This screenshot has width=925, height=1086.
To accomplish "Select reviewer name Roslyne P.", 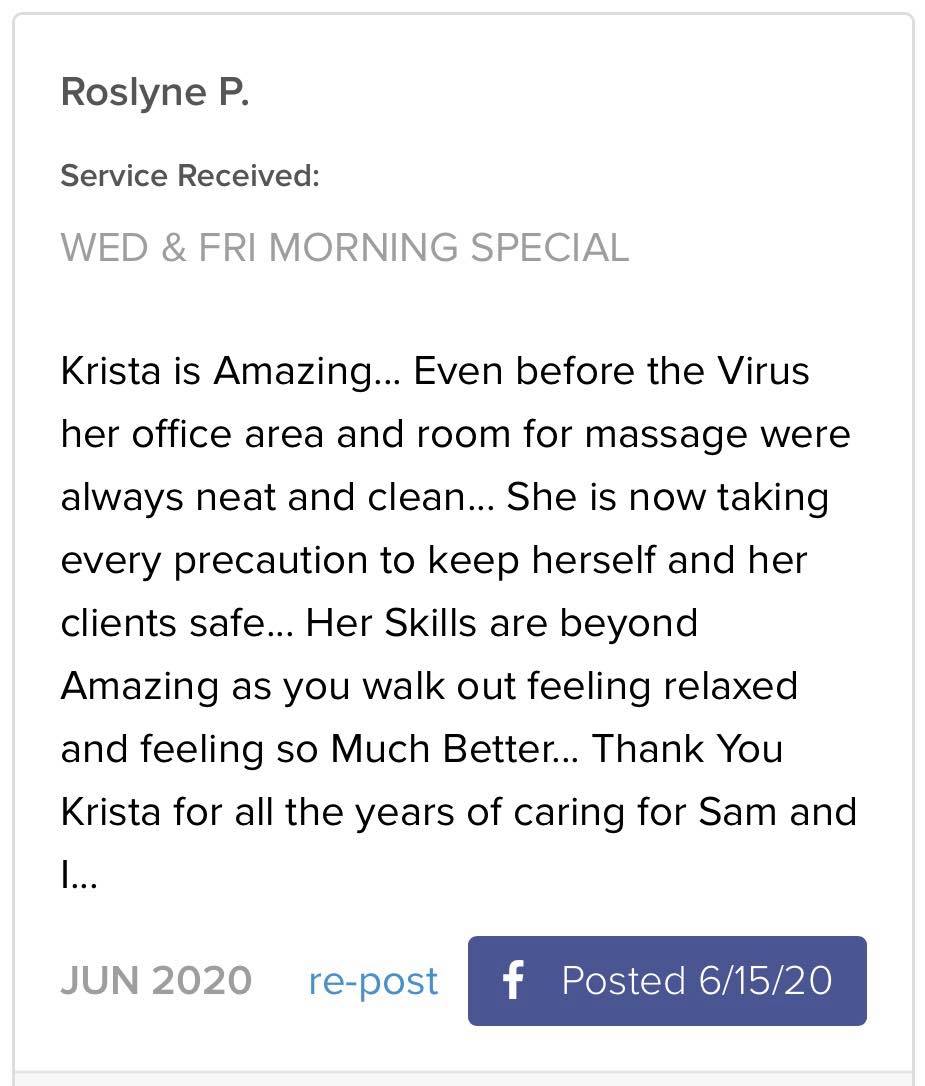I will pyautogui.click(x=155, y=92).
